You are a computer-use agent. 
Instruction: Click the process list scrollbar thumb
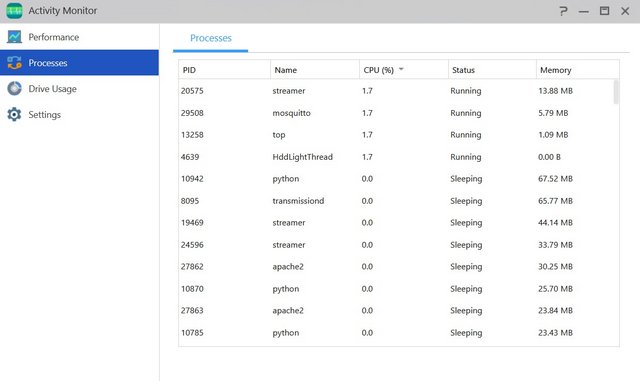pos(616,92)
